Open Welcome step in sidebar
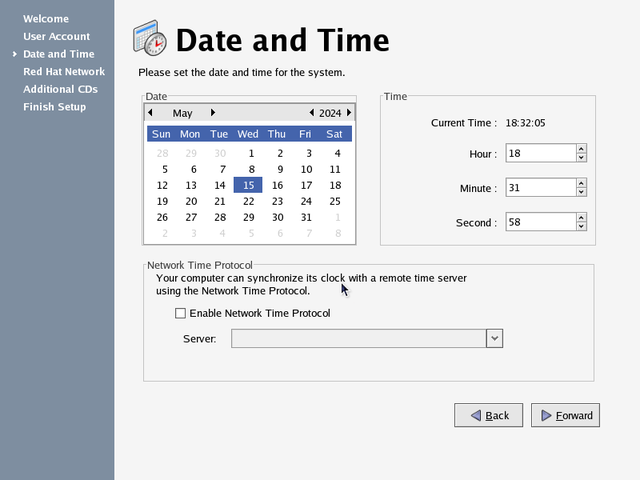The image size is (640, 480). coord(46,19)
